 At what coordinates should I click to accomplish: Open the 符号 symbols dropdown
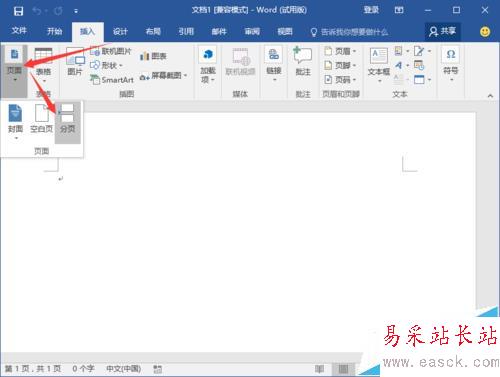[x=451, y=63]
